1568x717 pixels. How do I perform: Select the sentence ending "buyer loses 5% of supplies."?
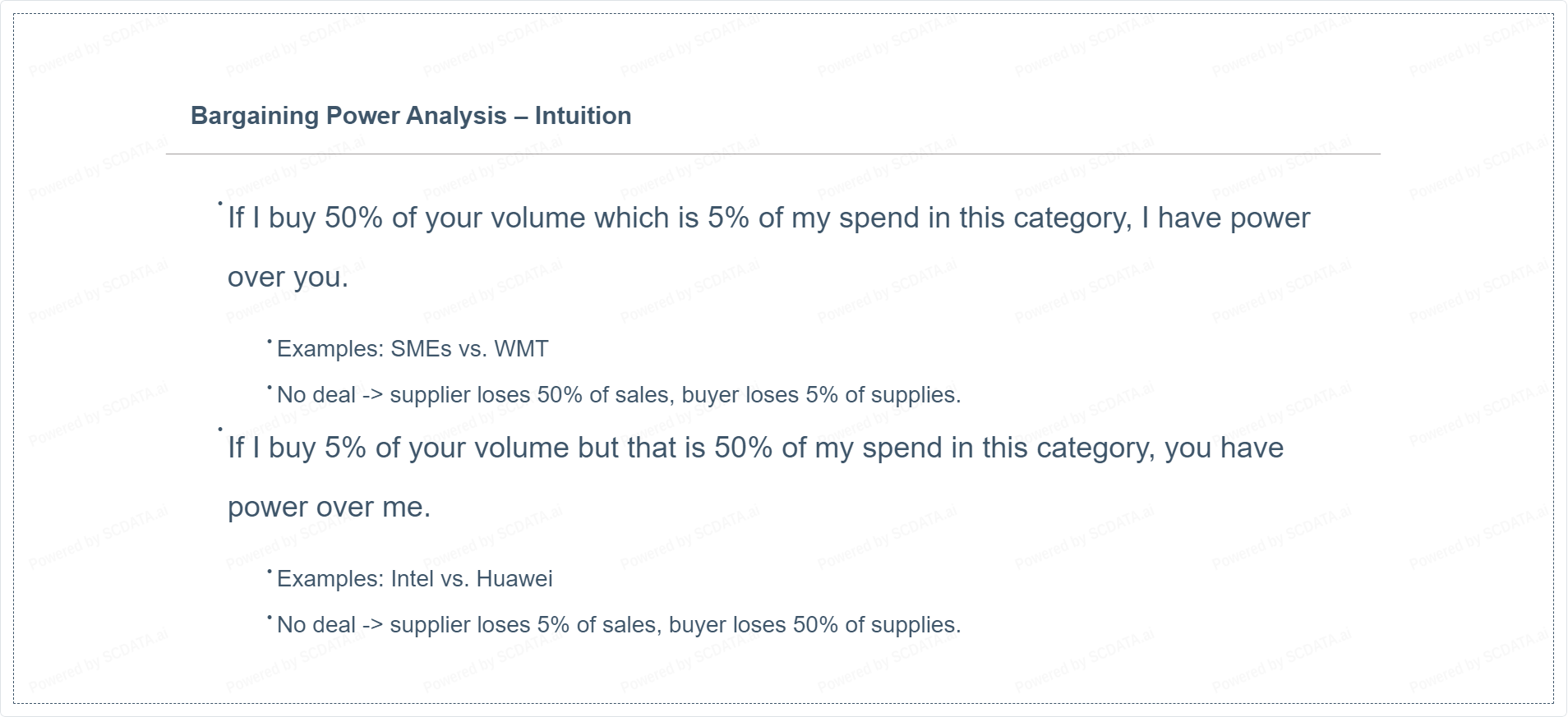point(618,395)
